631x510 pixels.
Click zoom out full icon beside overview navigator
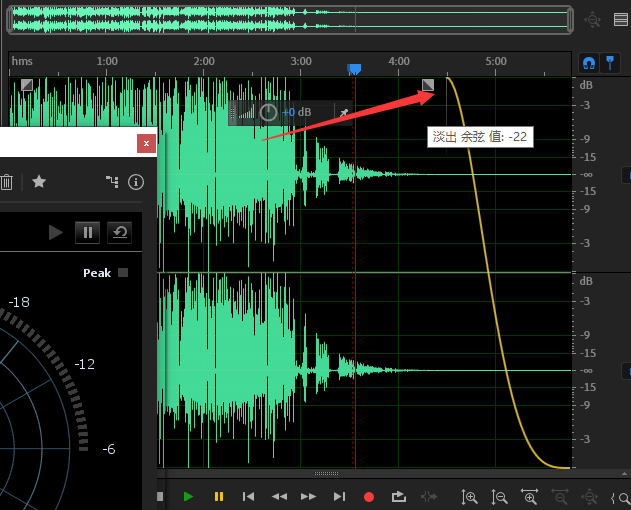593,19
